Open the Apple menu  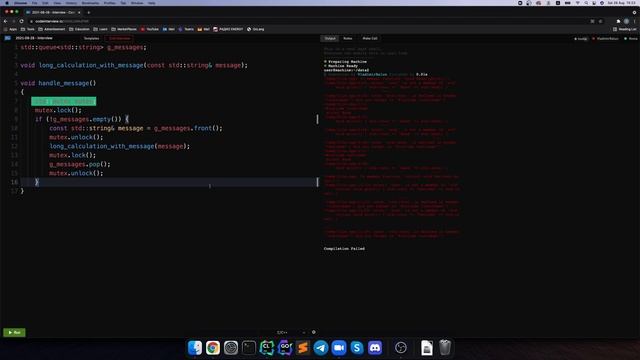click(x=7, y=3)
